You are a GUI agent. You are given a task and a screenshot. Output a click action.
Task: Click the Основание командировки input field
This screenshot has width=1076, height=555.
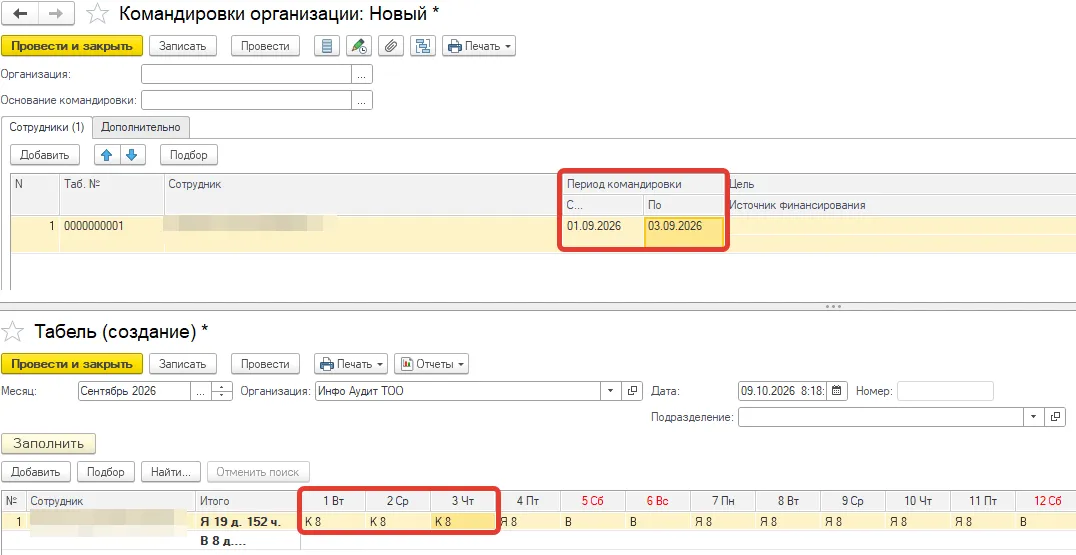(x=246, y=100)
